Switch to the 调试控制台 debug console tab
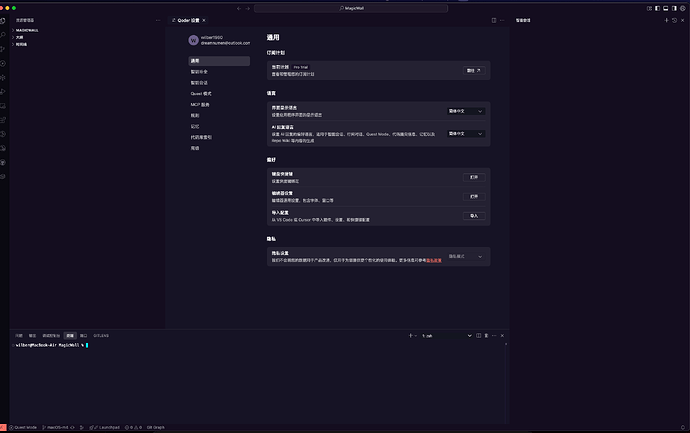690x433 pixels. [x=51, y=336]
